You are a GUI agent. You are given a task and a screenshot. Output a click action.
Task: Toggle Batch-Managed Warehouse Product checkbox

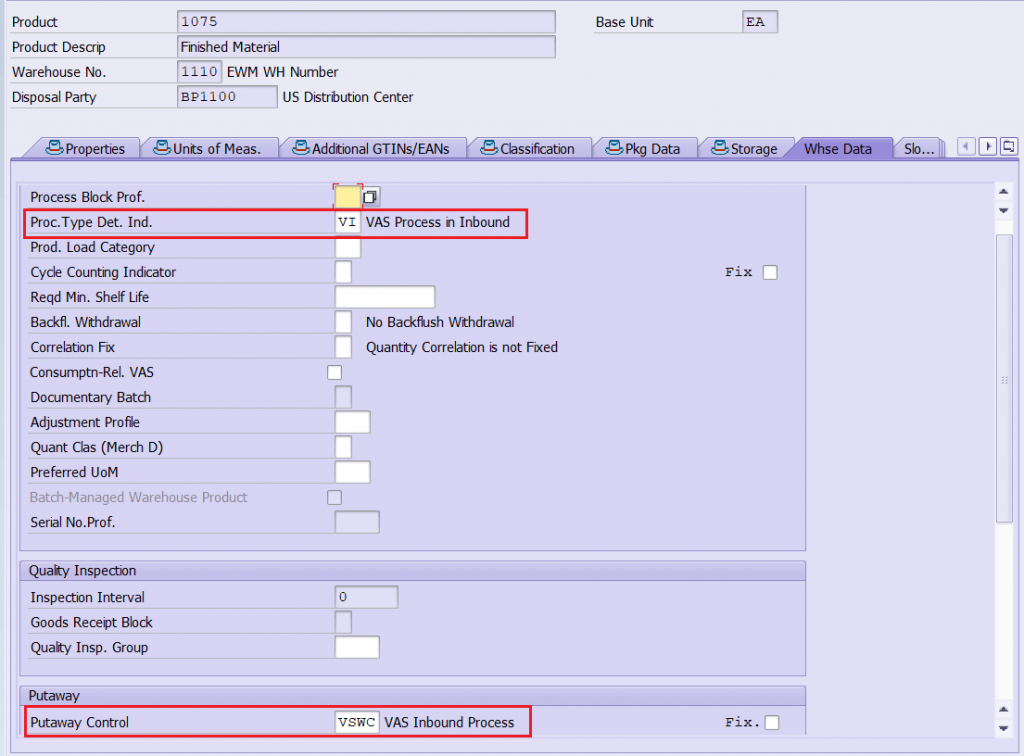click(x=334, y=497)
